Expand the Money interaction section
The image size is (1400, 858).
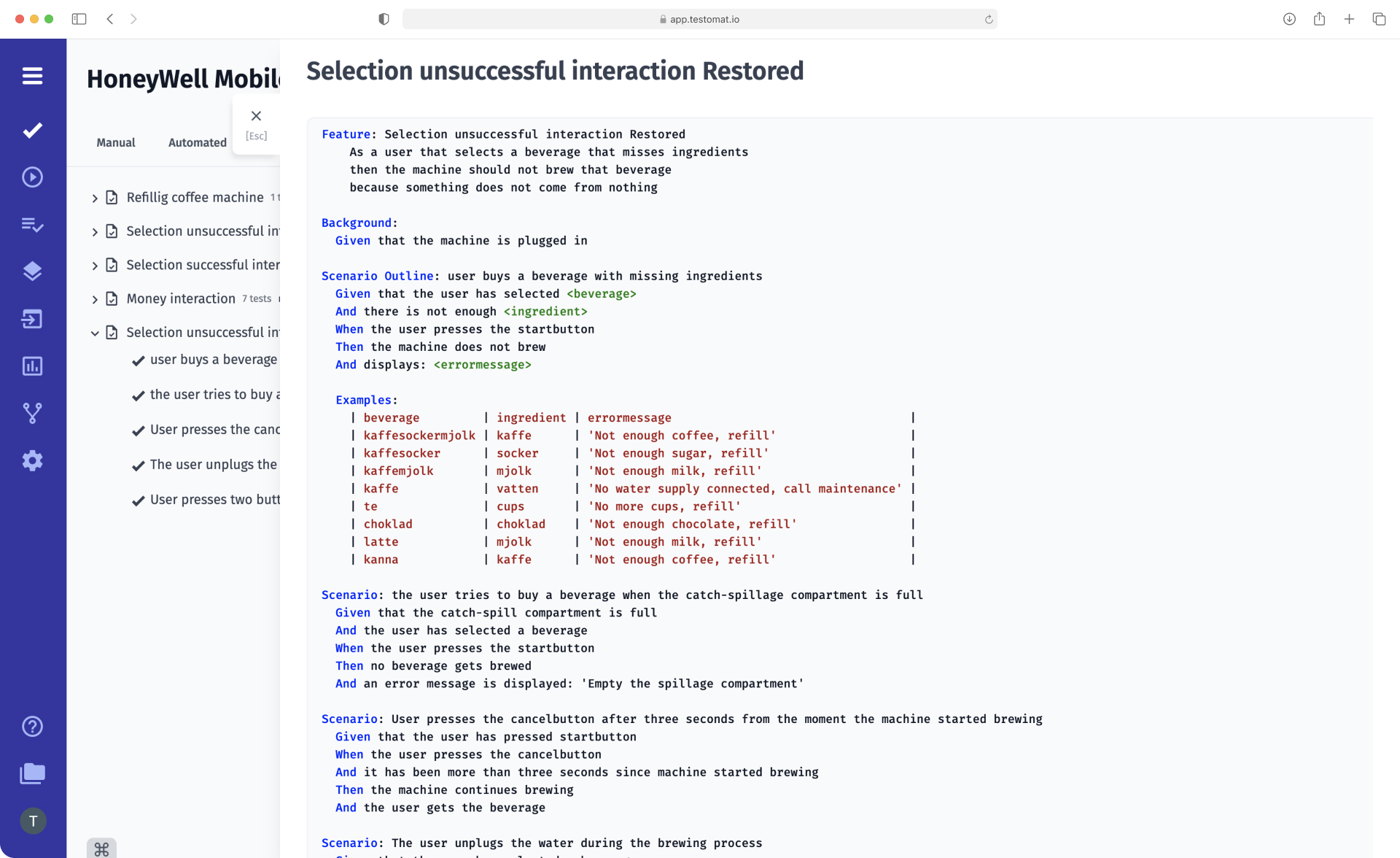click(94, 298)
